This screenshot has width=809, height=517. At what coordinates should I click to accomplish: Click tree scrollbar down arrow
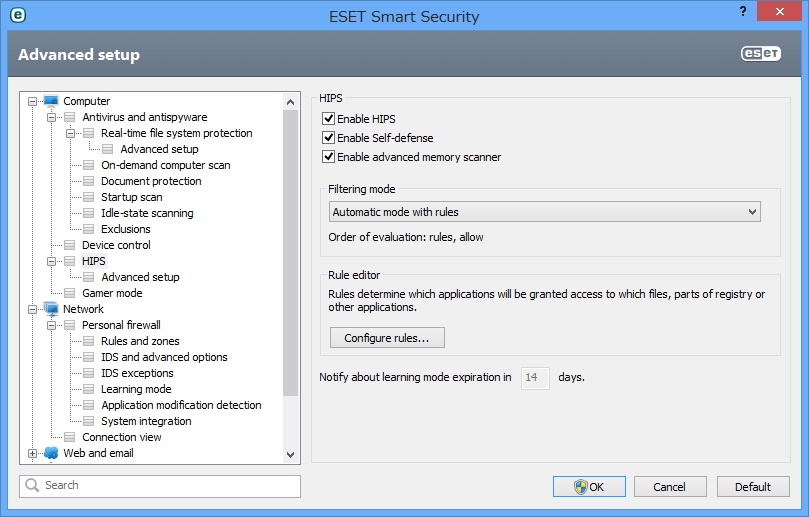290,455
